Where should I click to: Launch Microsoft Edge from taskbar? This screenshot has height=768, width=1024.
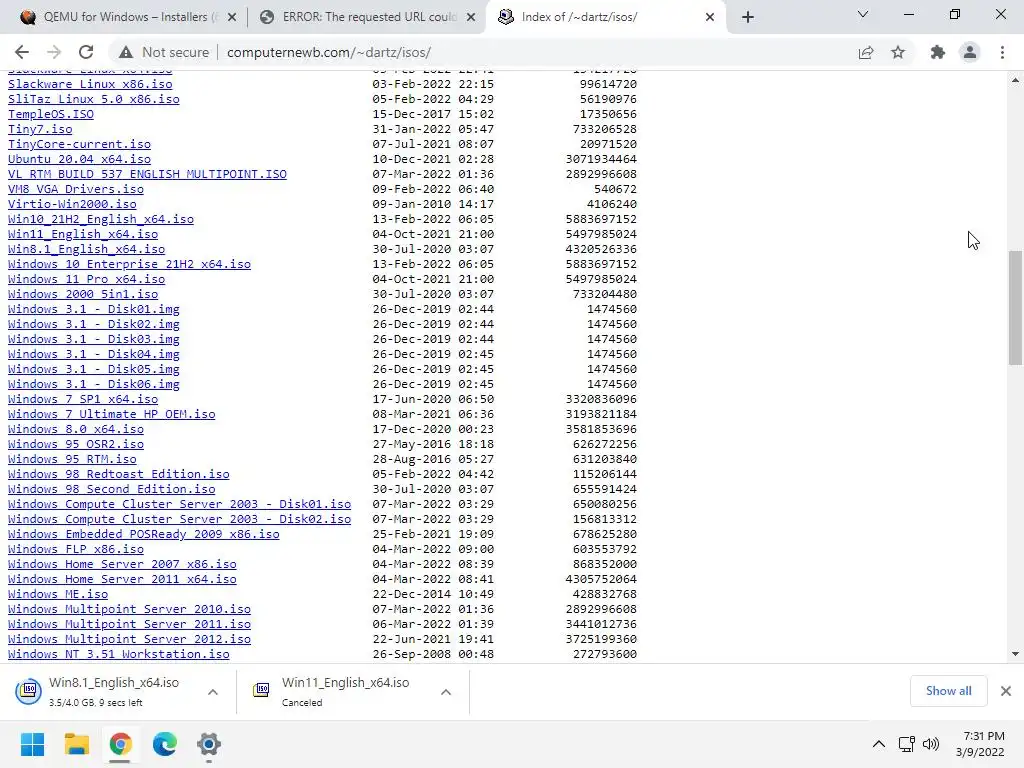[x=165, y=744]
